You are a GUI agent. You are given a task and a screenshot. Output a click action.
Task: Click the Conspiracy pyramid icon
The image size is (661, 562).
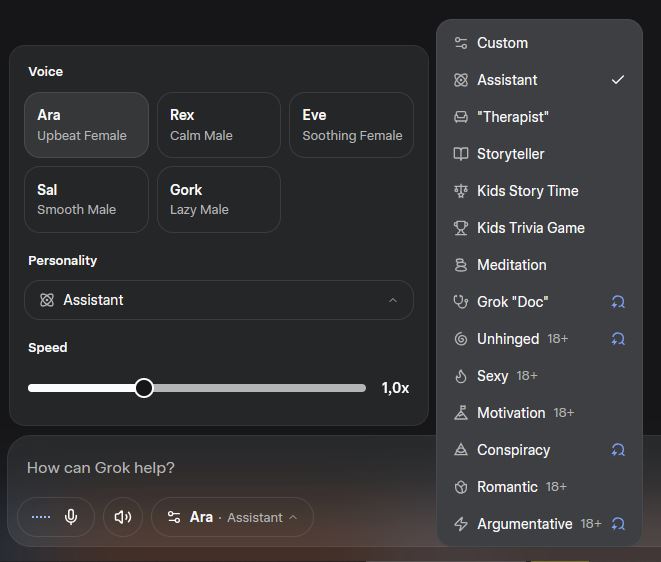461,450
